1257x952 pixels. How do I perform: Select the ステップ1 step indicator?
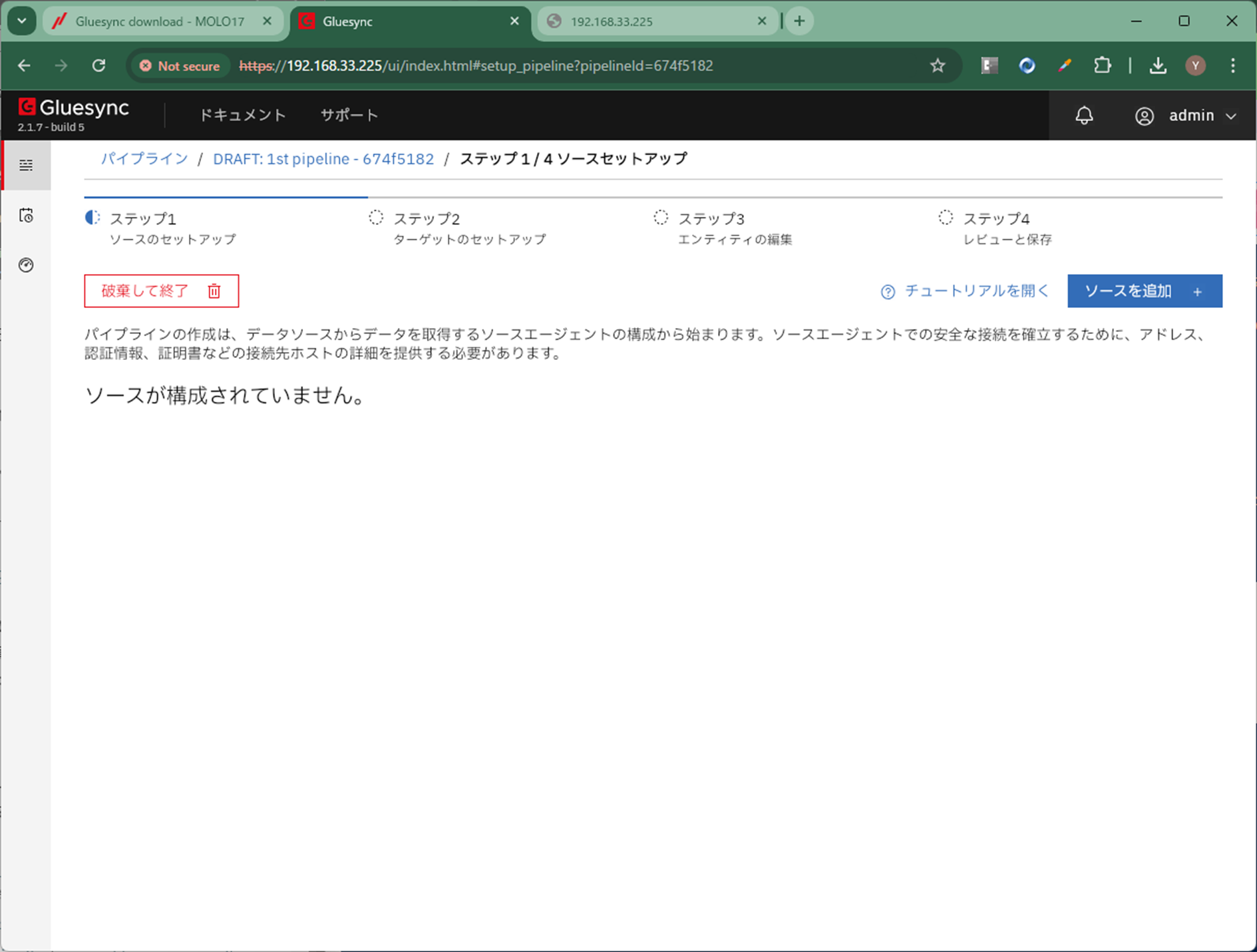pos(142,219)
